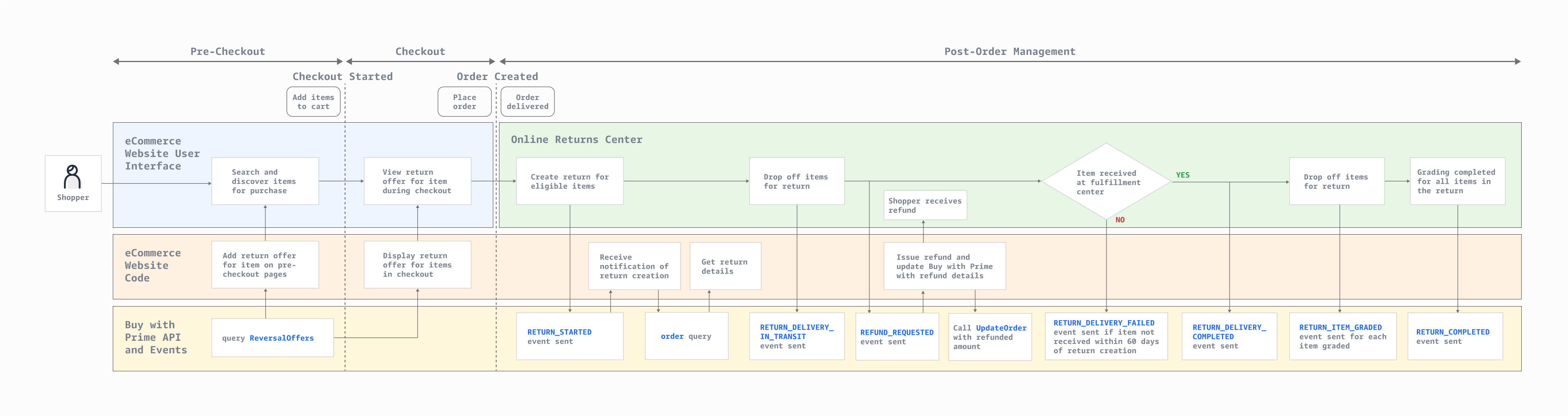Select the "Add items to cart" node
This screenshot has width=1568, height=416.
tap(313, 101)
